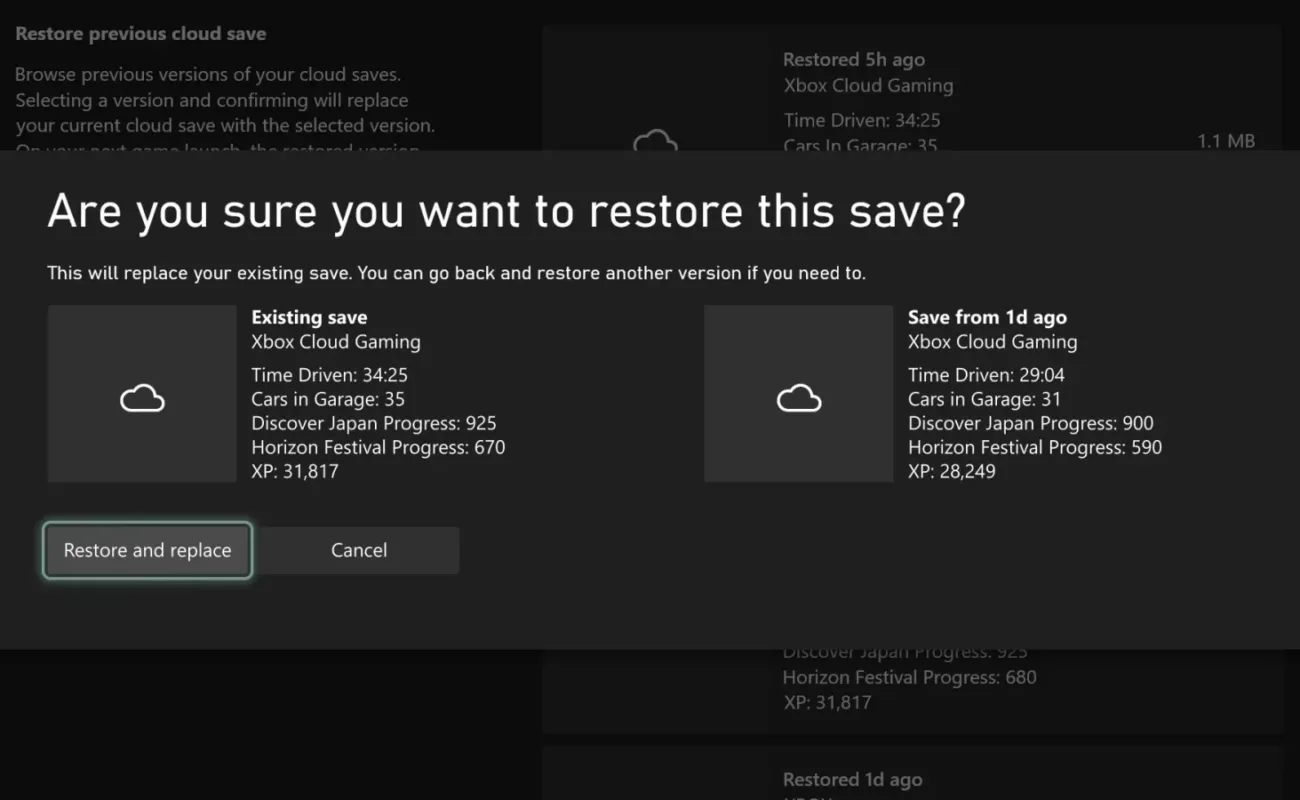Select the Existing save cloud thumbnail
1300x800 pixels.
[x=142, y=394]
